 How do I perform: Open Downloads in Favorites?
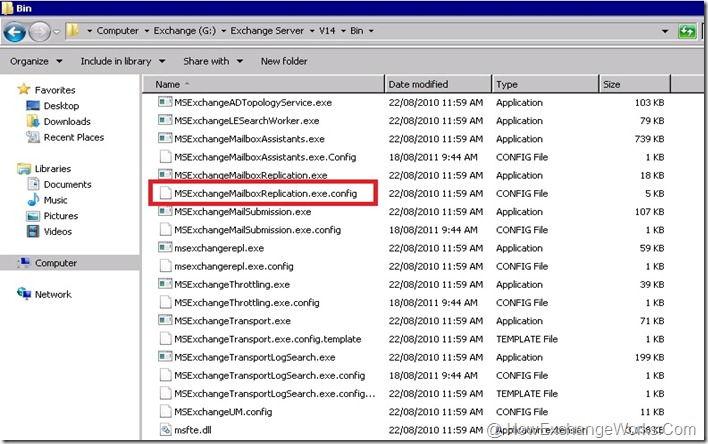tap(66, 122)
